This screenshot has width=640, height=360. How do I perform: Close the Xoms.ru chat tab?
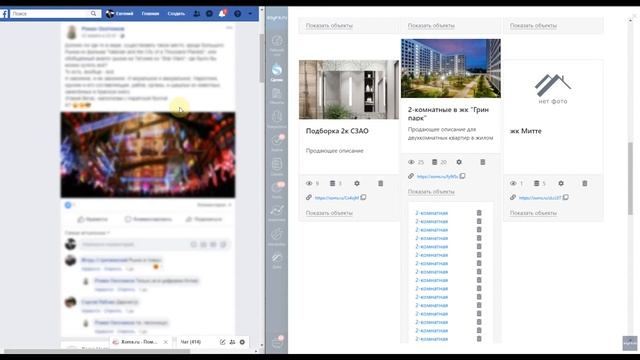(165, 342)
